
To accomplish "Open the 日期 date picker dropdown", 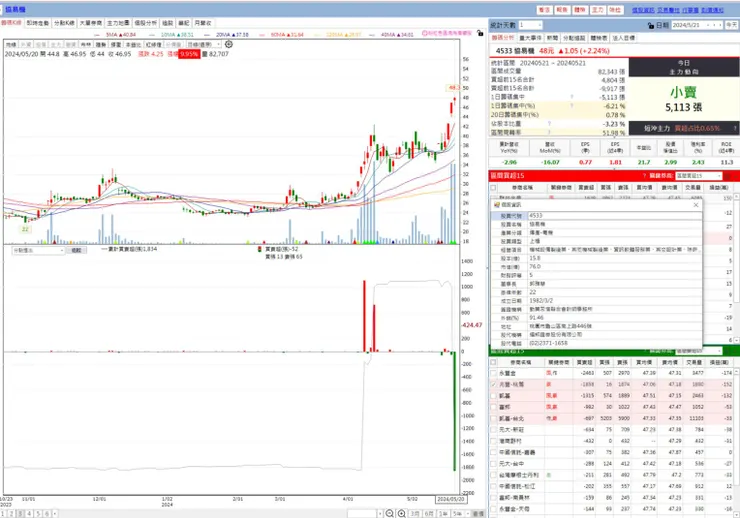I will coord(708,25).
